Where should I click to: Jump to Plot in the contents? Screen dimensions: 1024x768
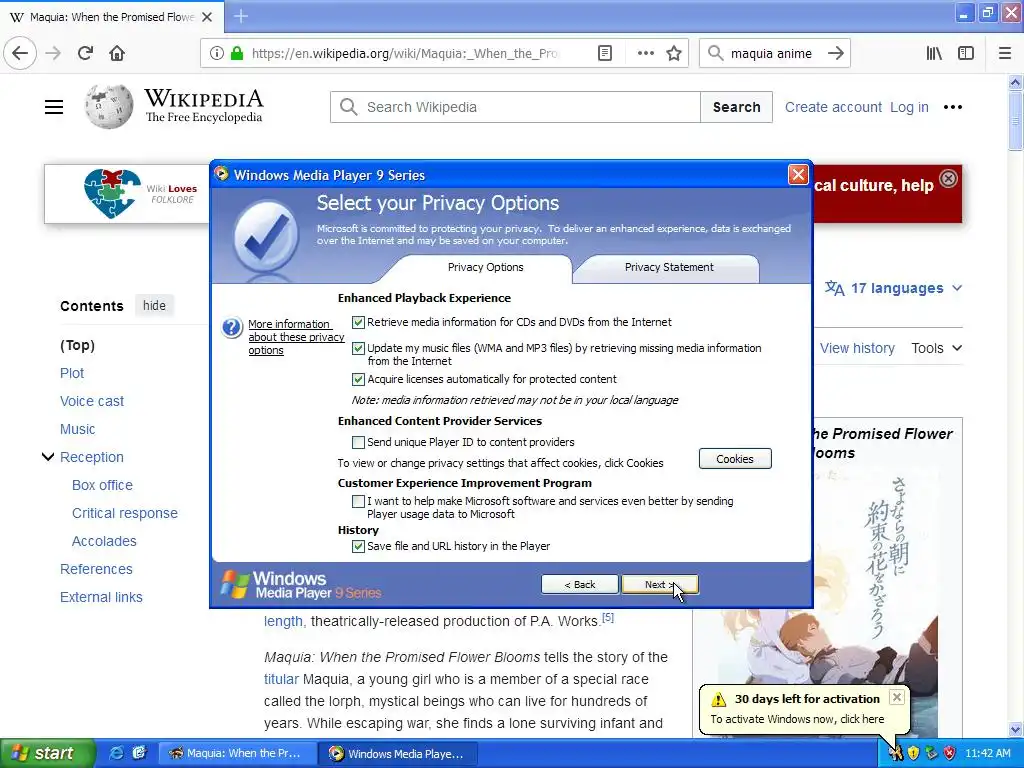coord(72,373)
